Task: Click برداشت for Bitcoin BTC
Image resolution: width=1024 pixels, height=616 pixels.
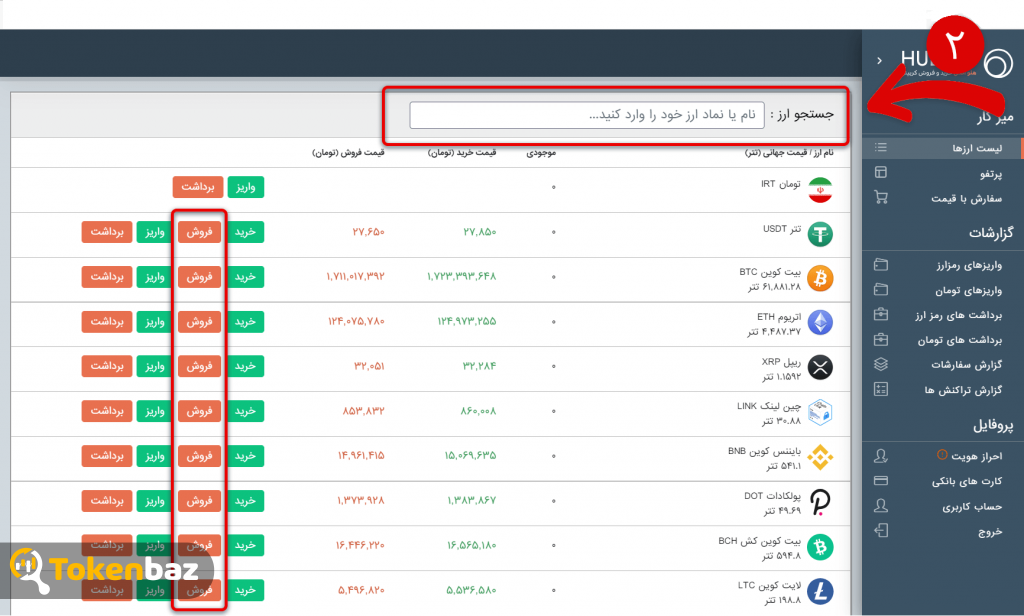Action: (107, 276)
